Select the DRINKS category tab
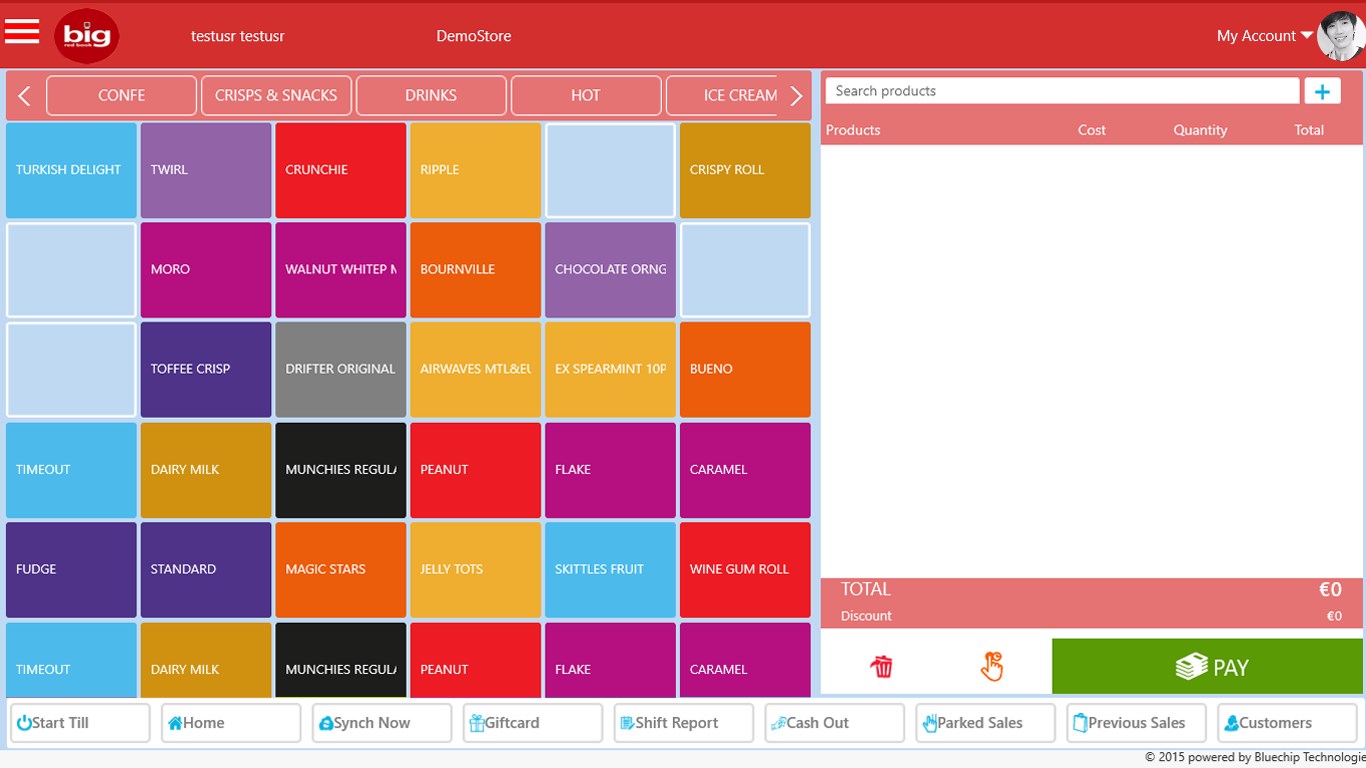1366x768 pixels. 431,96
